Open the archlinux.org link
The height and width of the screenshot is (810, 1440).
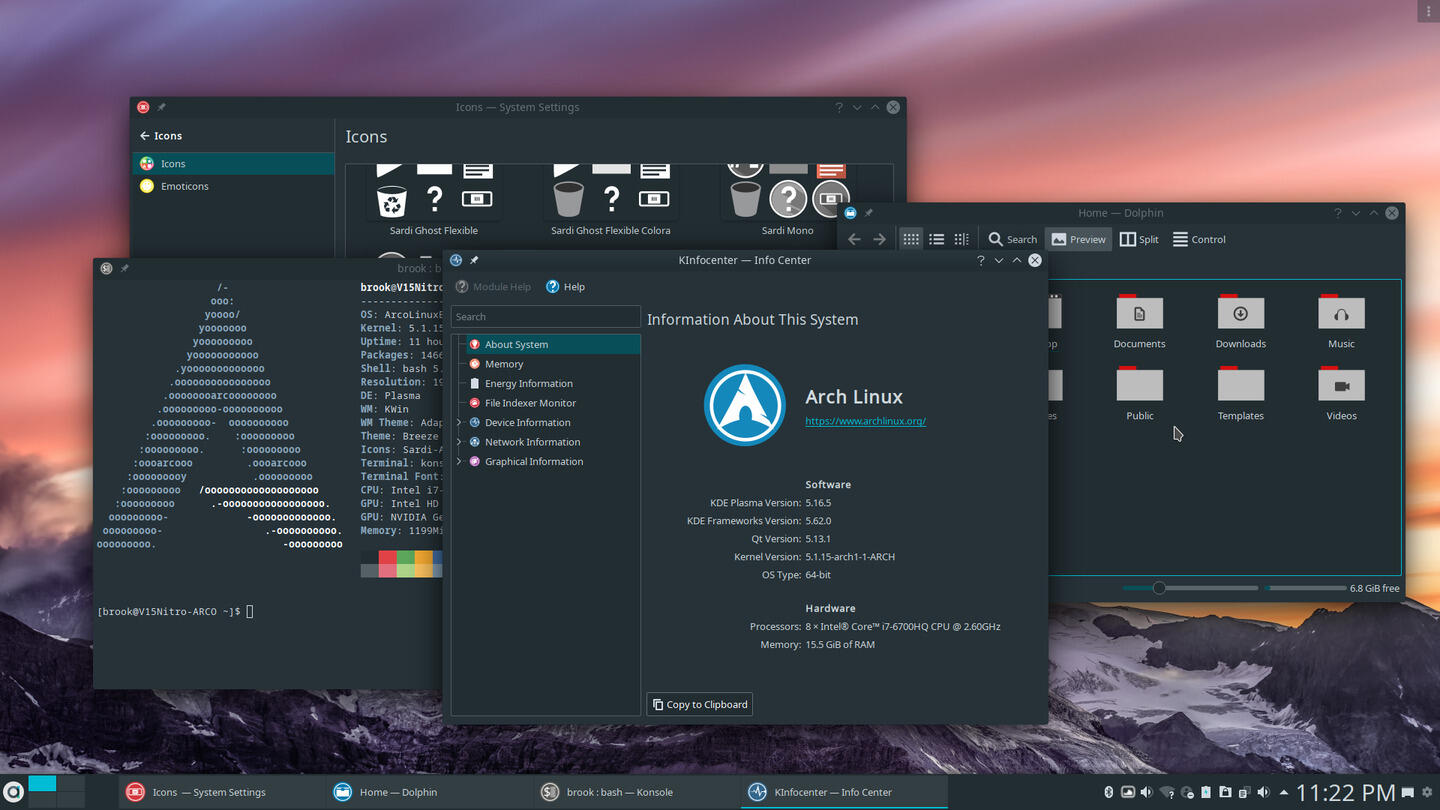coord(865,421)
